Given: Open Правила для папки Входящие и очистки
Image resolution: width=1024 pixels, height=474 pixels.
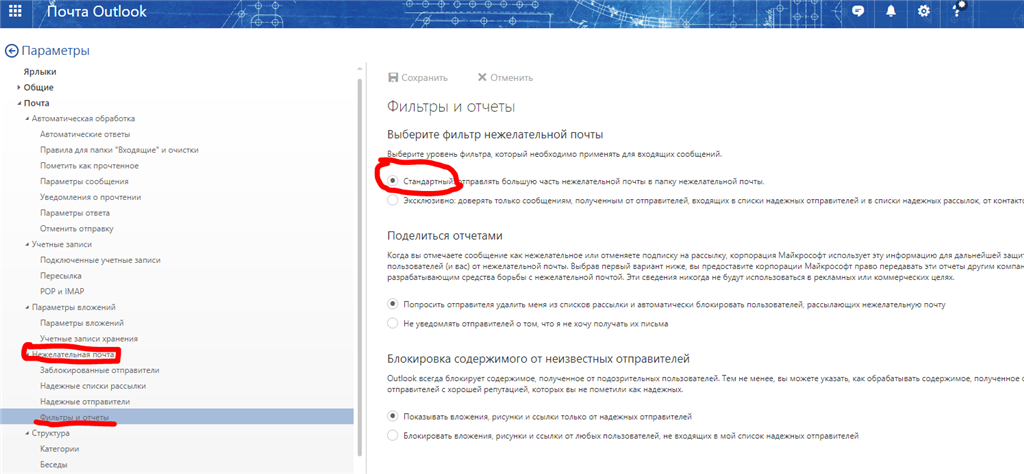Looking at the screenshot, I should click(119, 150).
